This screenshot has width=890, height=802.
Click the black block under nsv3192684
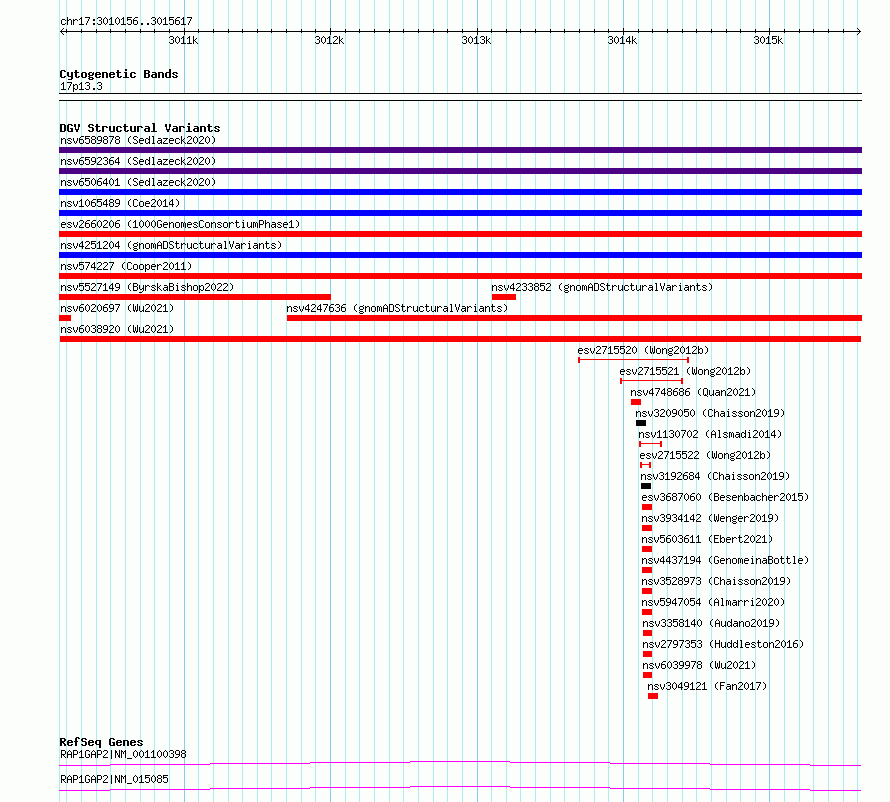point(646,486)
